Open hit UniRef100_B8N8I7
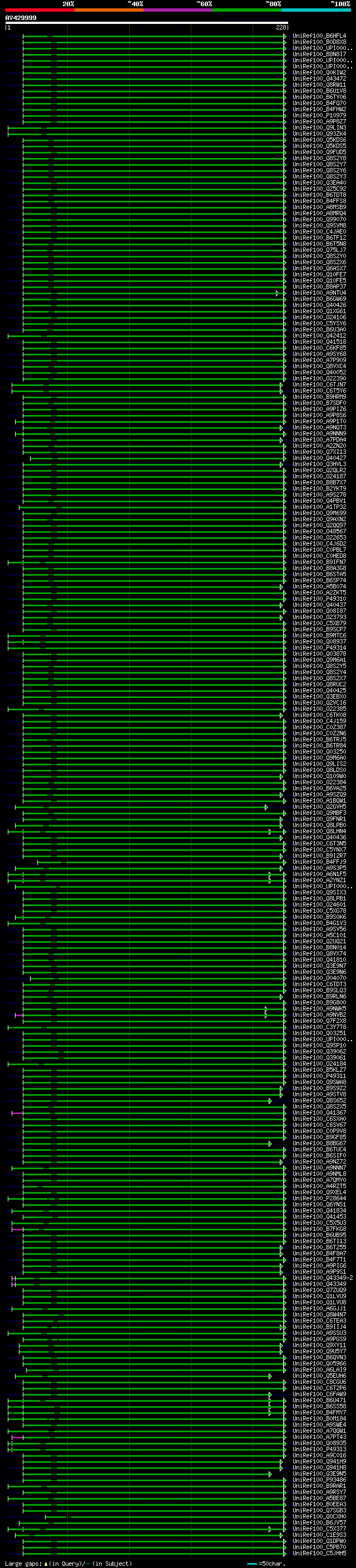The image size is (356, 1568). pos(319,54)
